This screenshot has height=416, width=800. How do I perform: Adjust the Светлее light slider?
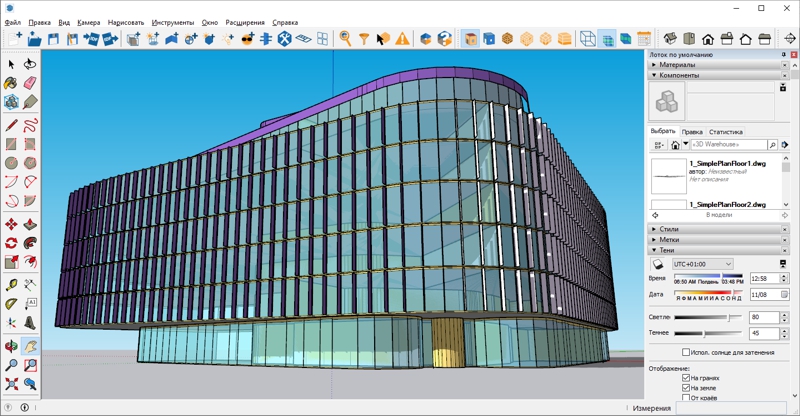[708, 317]
